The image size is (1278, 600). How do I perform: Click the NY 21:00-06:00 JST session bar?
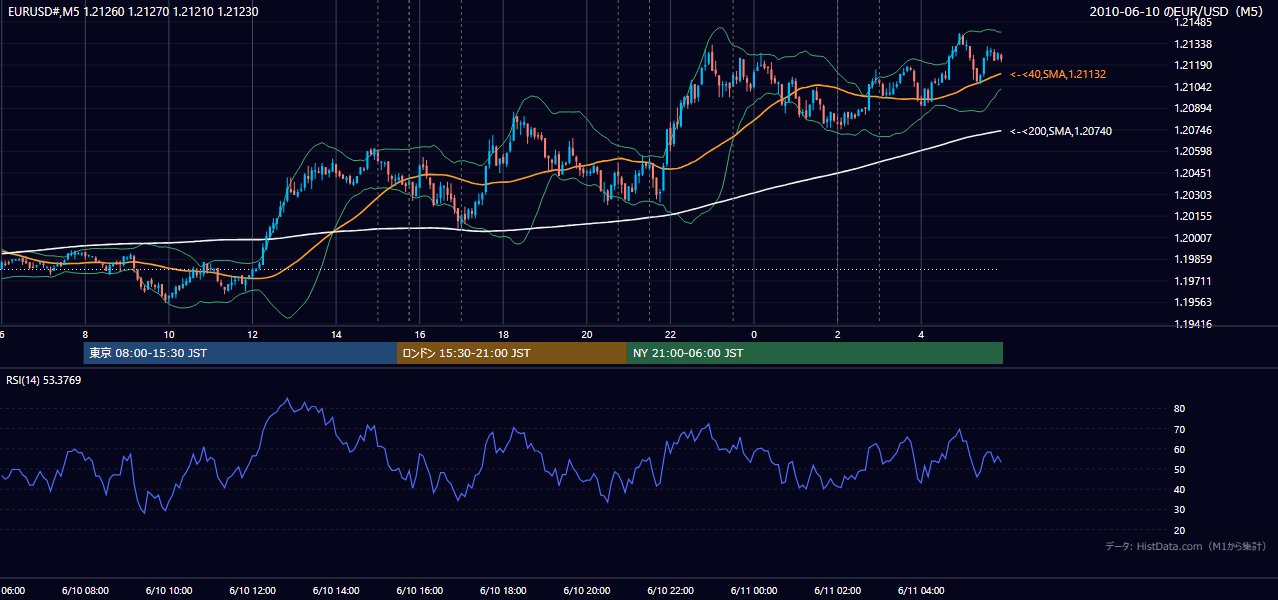point(815,353)
